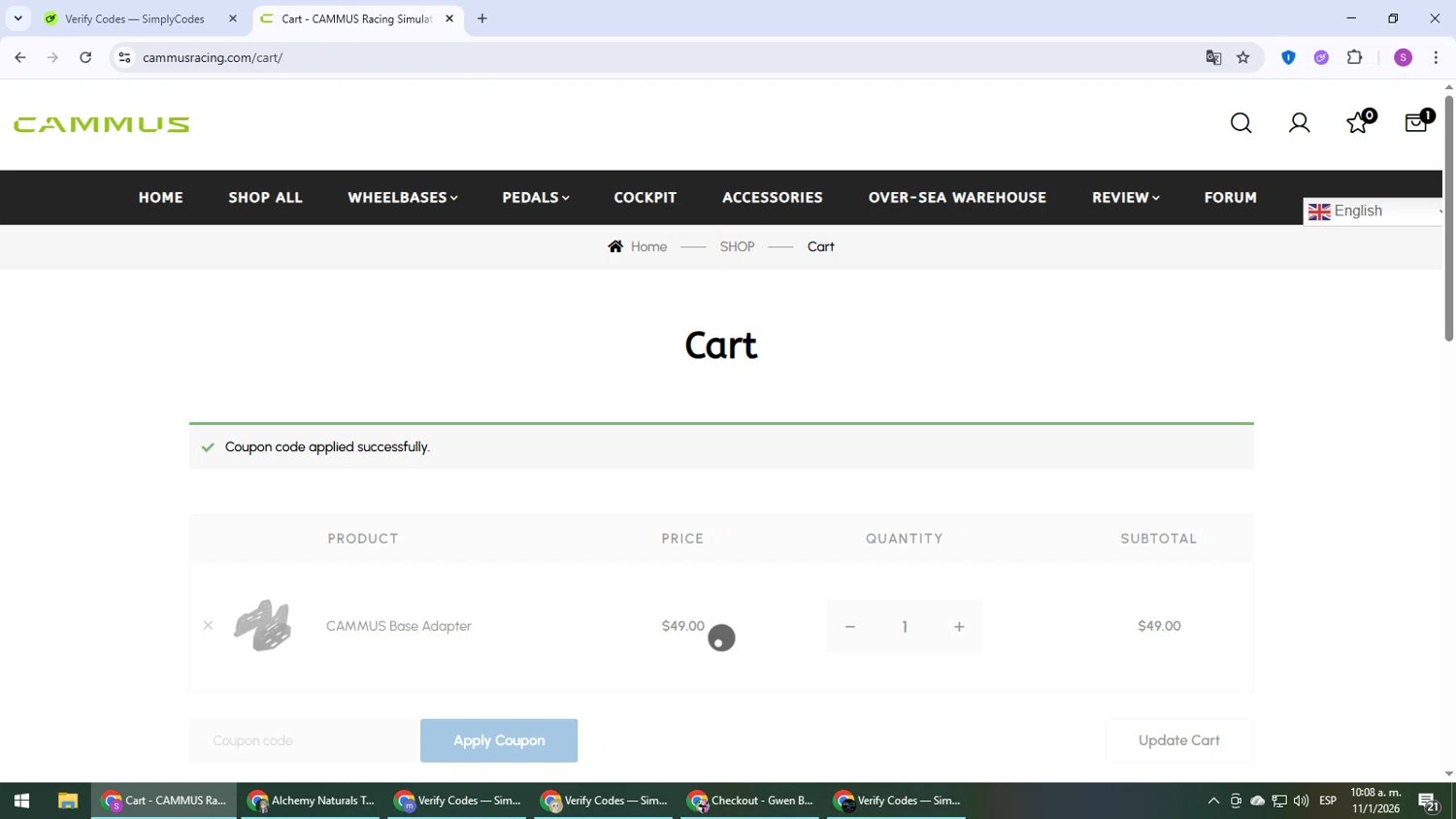Go to SHOP via breadcrumb
The height and width of the screenshot is (819, 1456).
(738, 246)
